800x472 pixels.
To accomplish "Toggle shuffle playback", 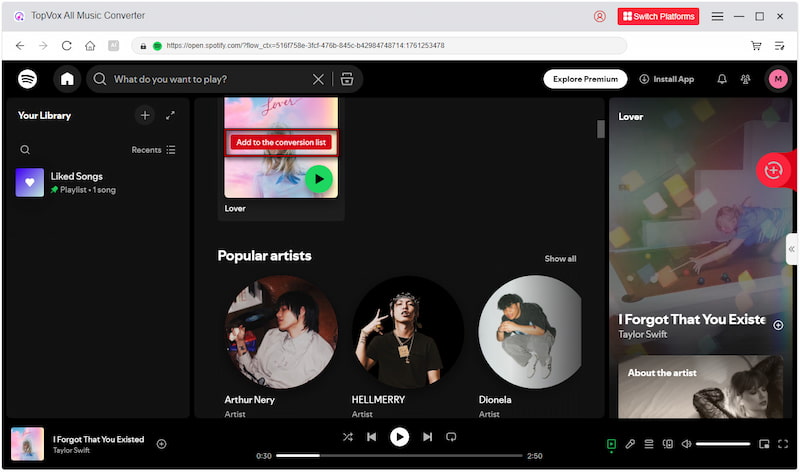I will tap(347, 437).
